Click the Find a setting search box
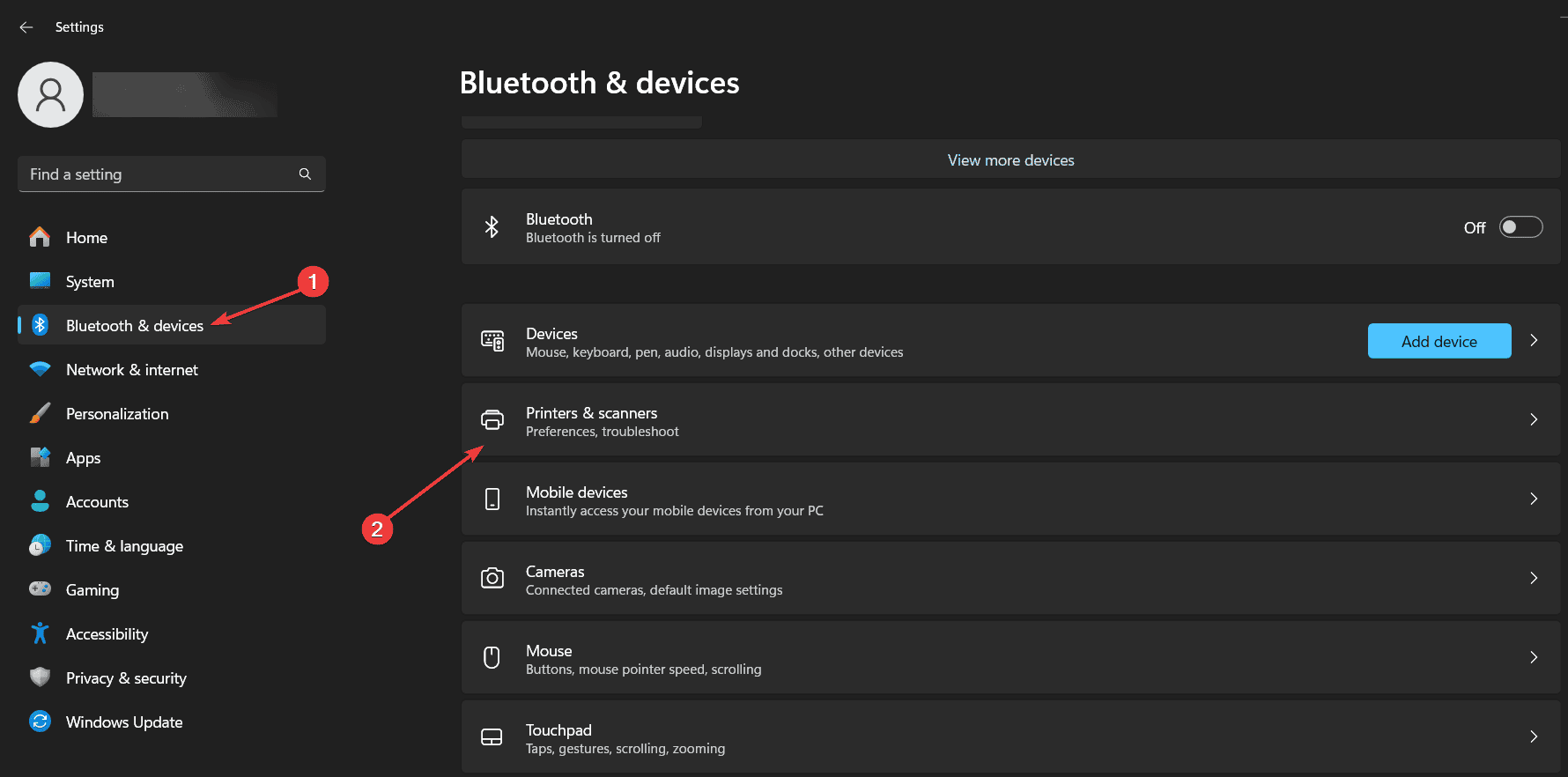Viewport: 1568px width, 777px height. (x=172, y=174)
